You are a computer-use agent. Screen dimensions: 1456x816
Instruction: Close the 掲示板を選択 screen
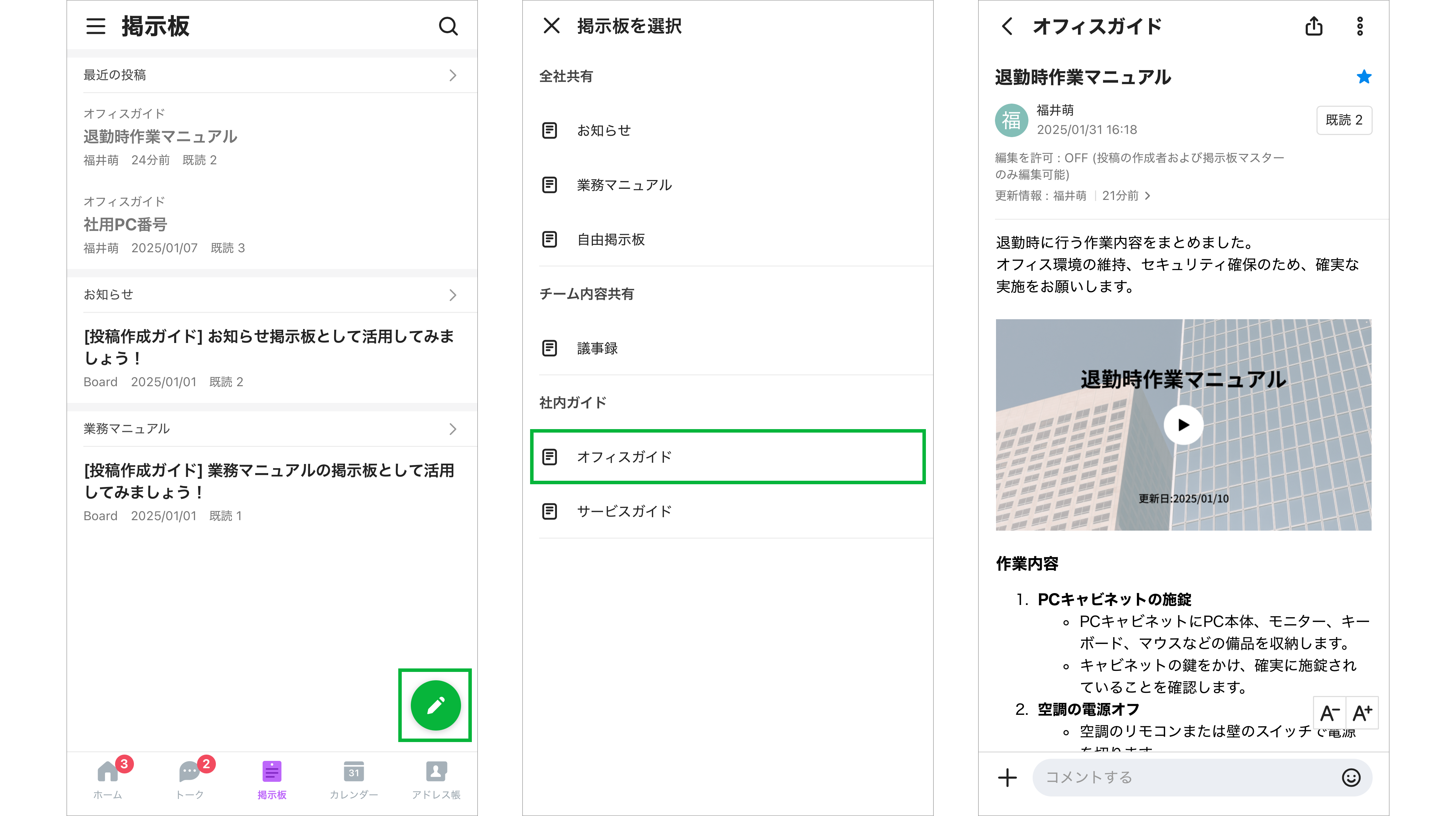click(551, 26)
